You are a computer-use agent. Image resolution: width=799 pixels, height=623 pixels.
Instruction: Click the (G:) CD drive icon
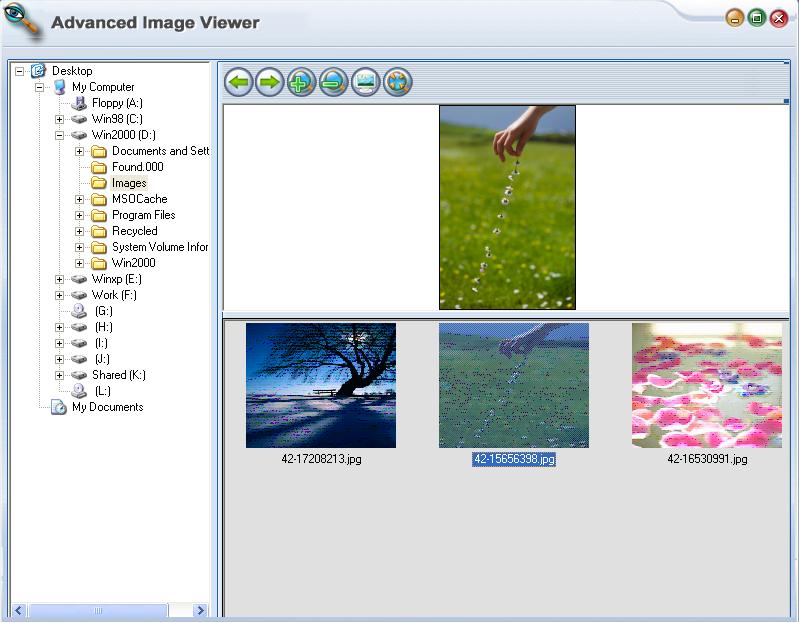coord(79,311)
